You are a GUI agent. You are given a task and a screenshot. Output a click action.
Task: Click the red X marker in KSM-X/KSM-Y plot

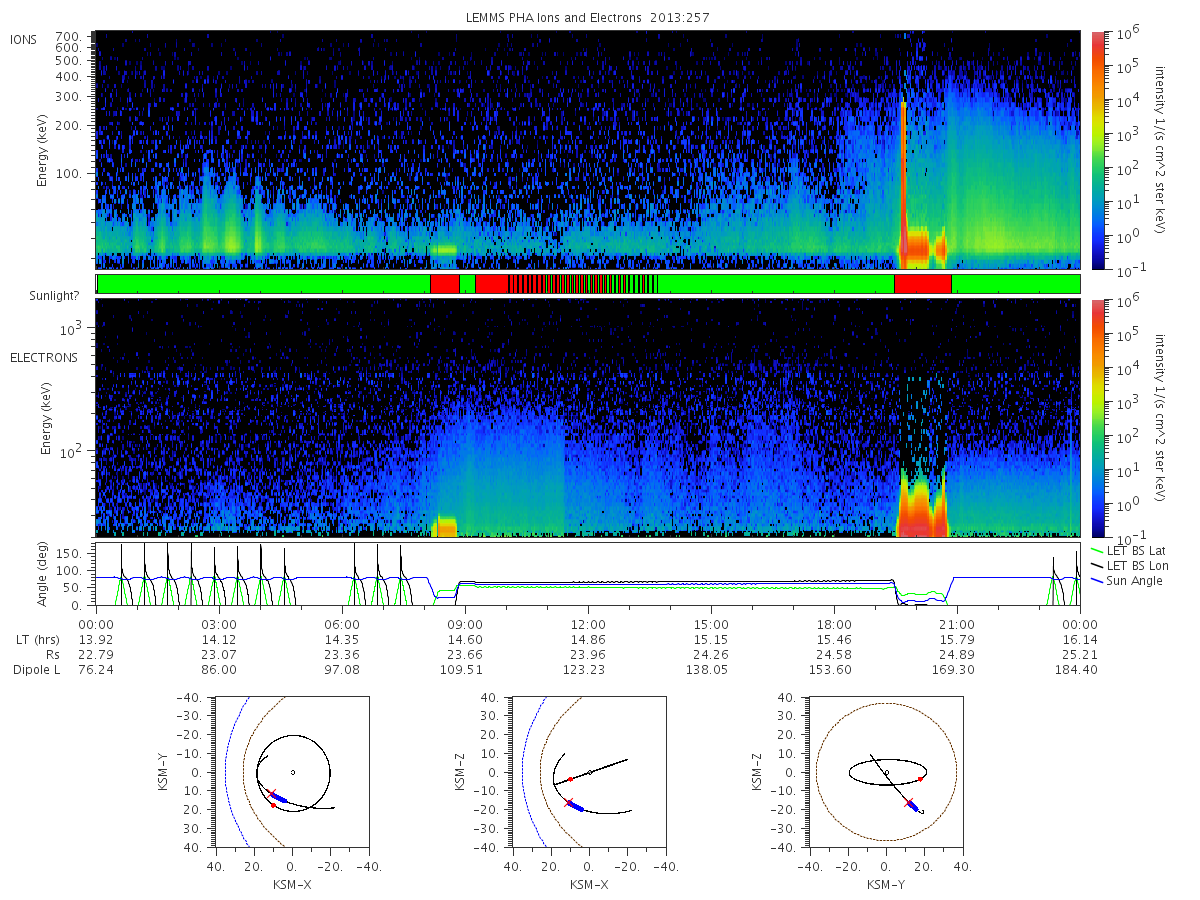coord(271,793)
